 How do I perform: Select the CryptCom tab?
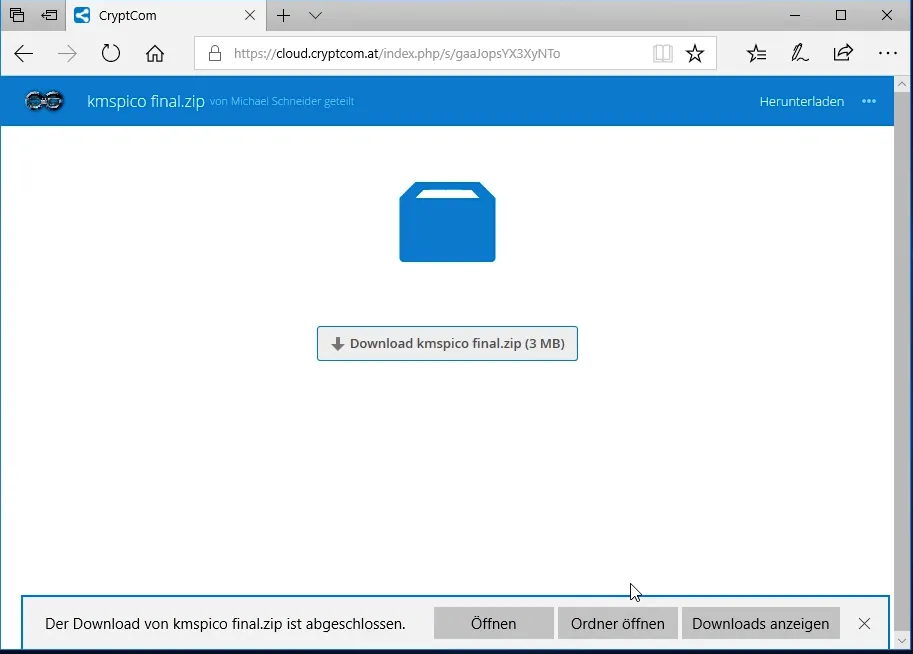tap(166, 16)
